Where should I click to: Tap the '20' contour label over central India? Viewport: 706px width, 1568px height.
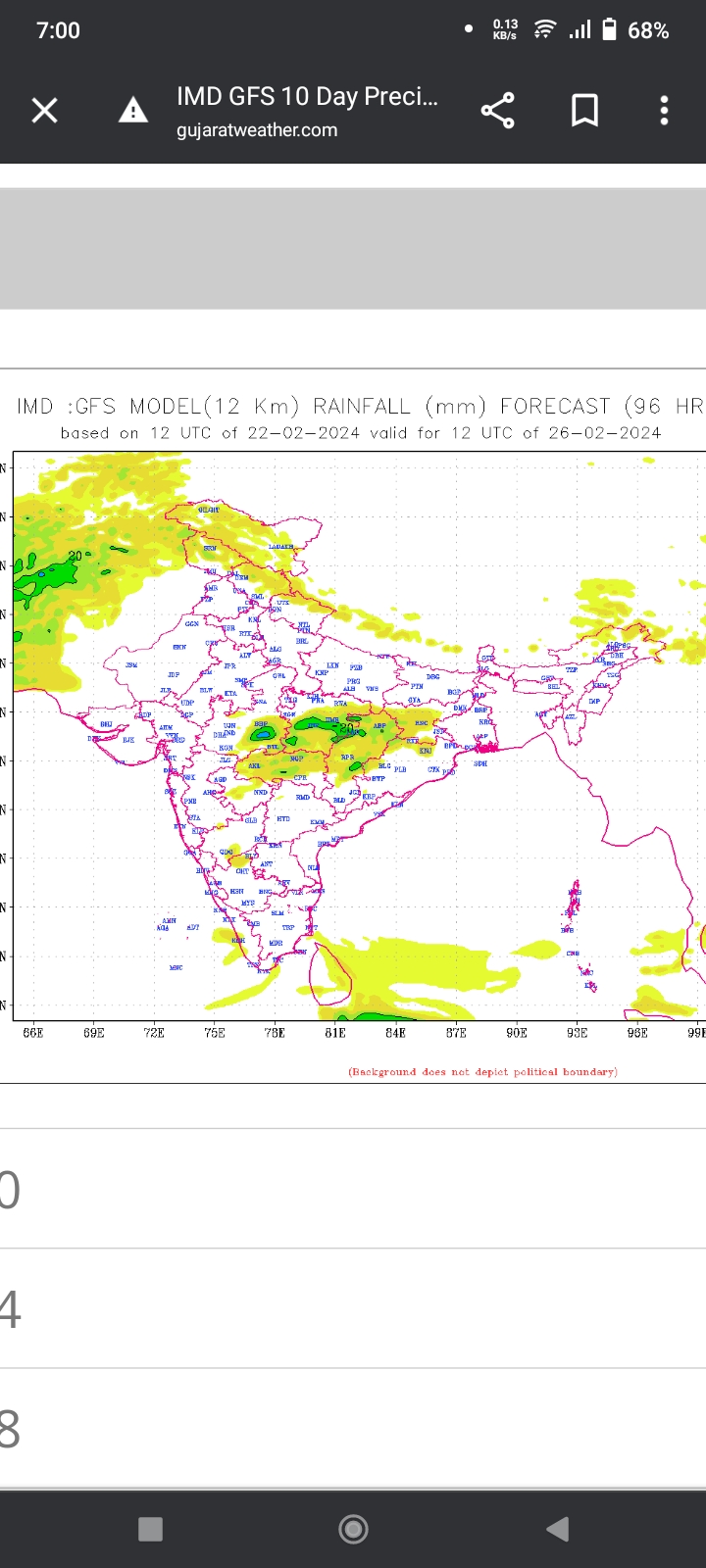[x=345, y=728]
